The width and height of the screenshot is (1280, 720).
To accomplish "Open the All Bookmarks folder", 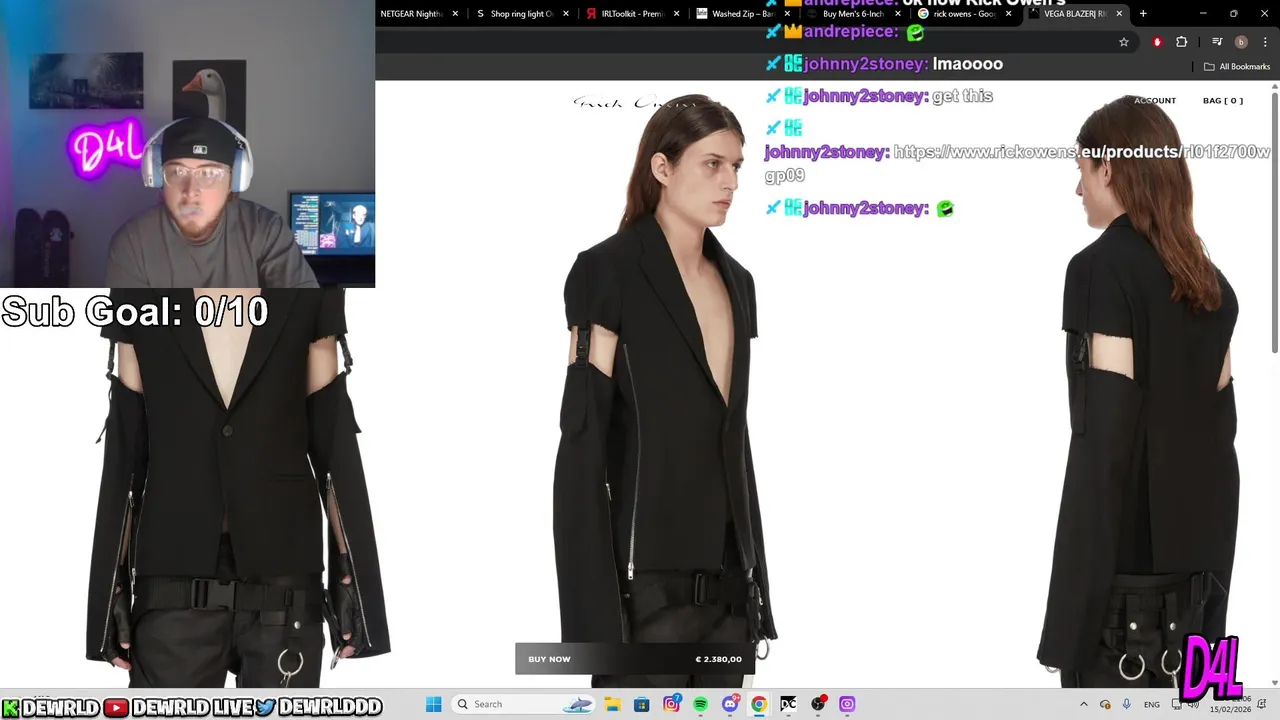I will 1237,67.
